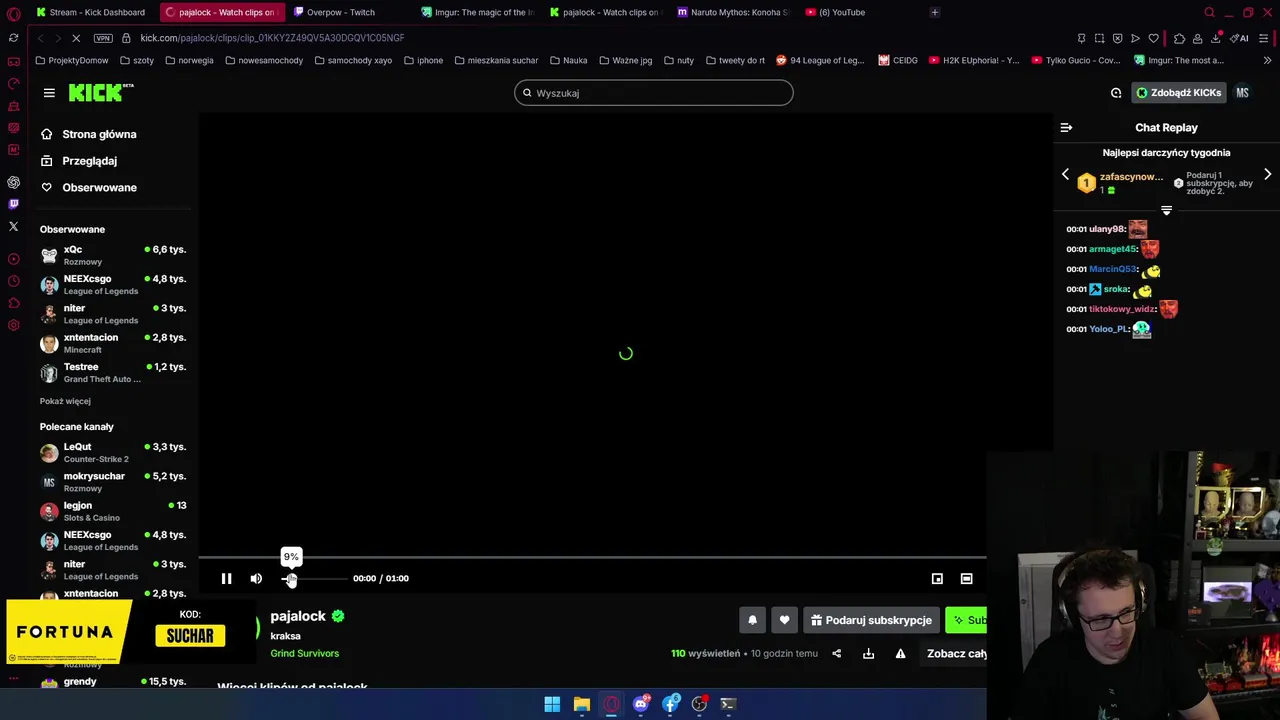Open norwegia bookmark folder

[x=189, y=60]
